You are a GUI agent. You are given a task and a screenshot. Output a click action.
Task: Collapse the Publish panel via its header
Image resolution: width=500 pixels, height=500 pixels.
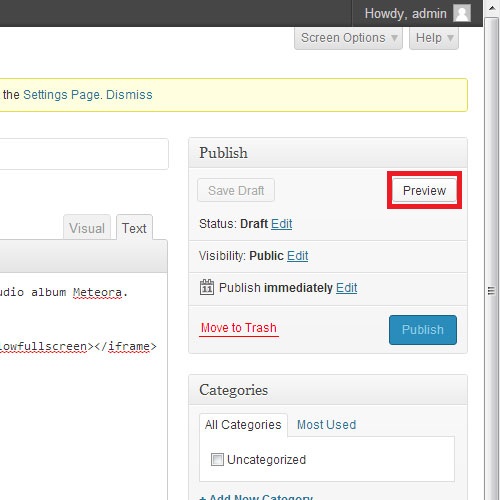[328, 153]
